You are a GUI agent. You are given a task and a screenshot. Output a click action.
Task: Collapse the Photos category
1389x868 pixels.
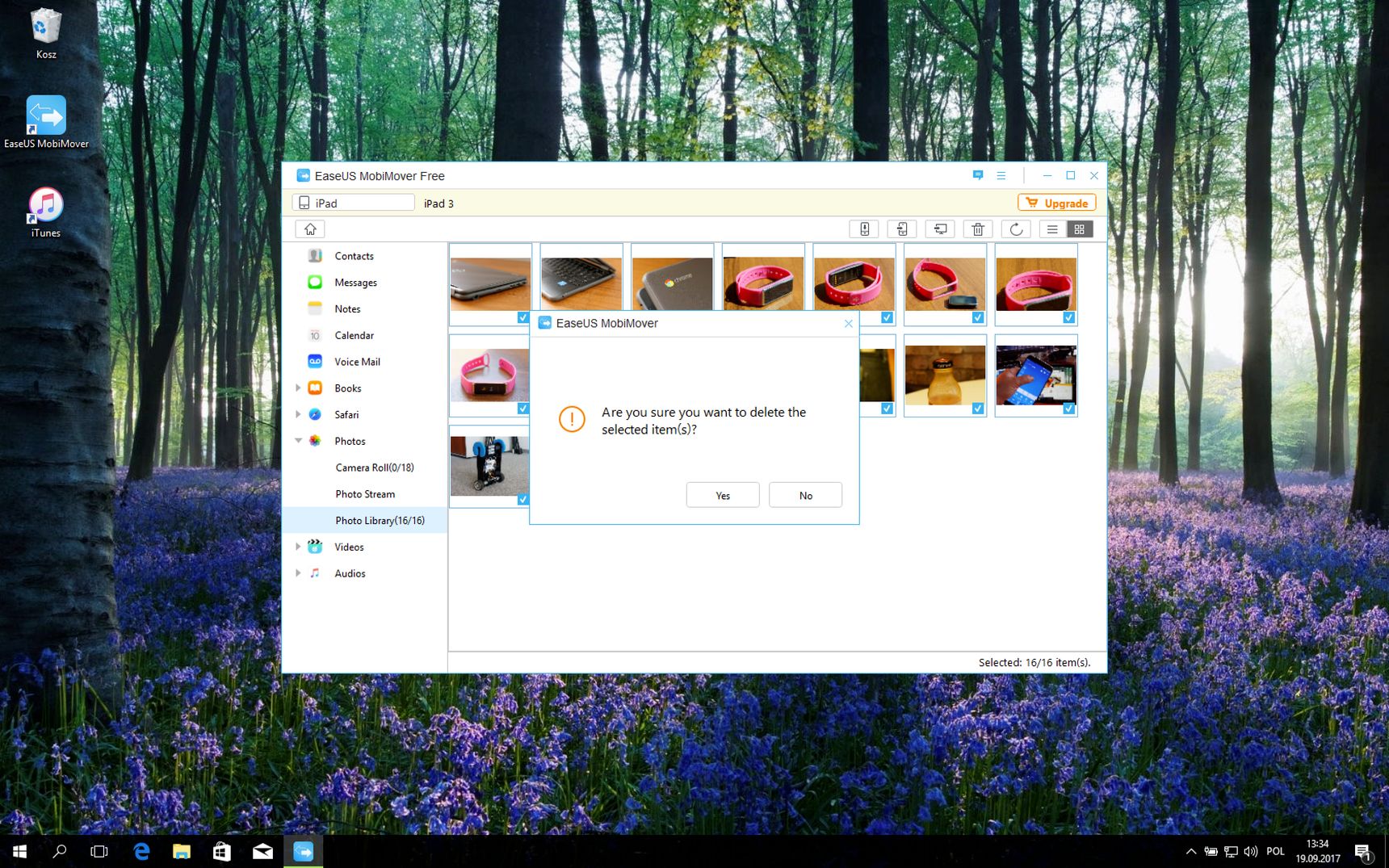click(x=298, y=441)
